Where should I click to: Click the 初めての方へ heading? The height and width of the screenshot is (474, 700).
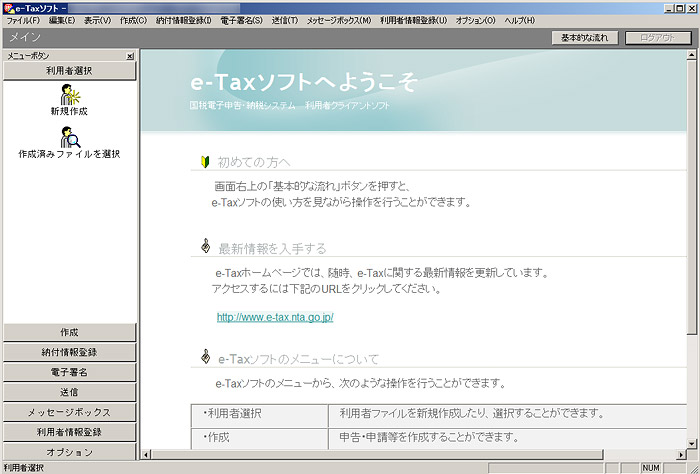[254, 162]
